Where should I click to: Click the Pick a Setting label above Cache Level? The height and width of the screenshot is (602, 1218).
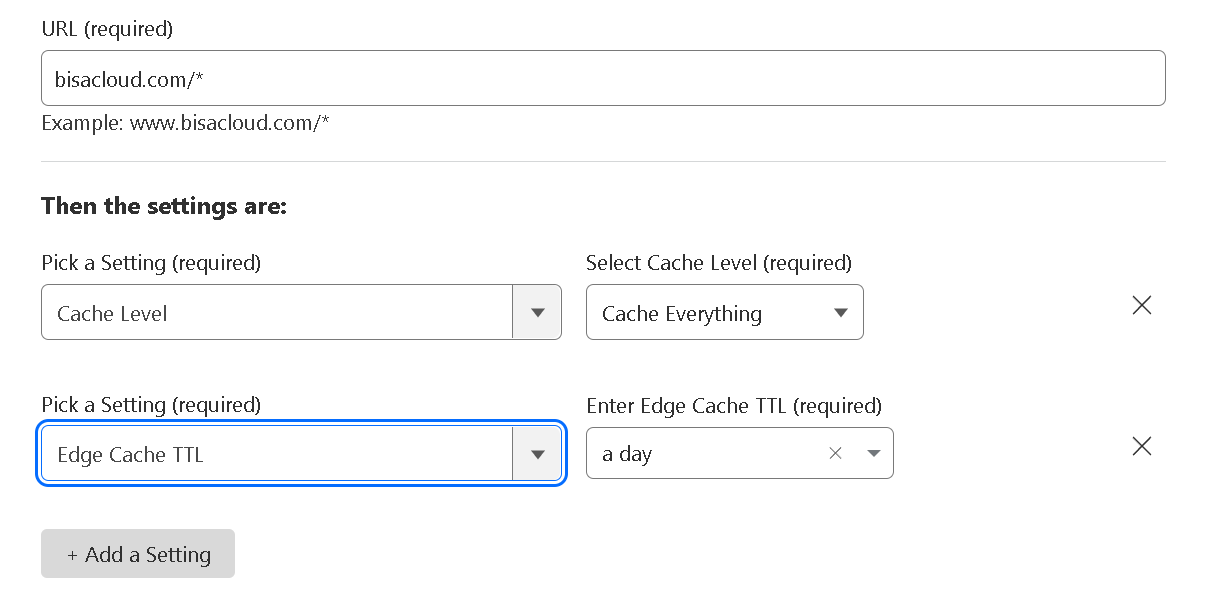[x=150, y=263]
